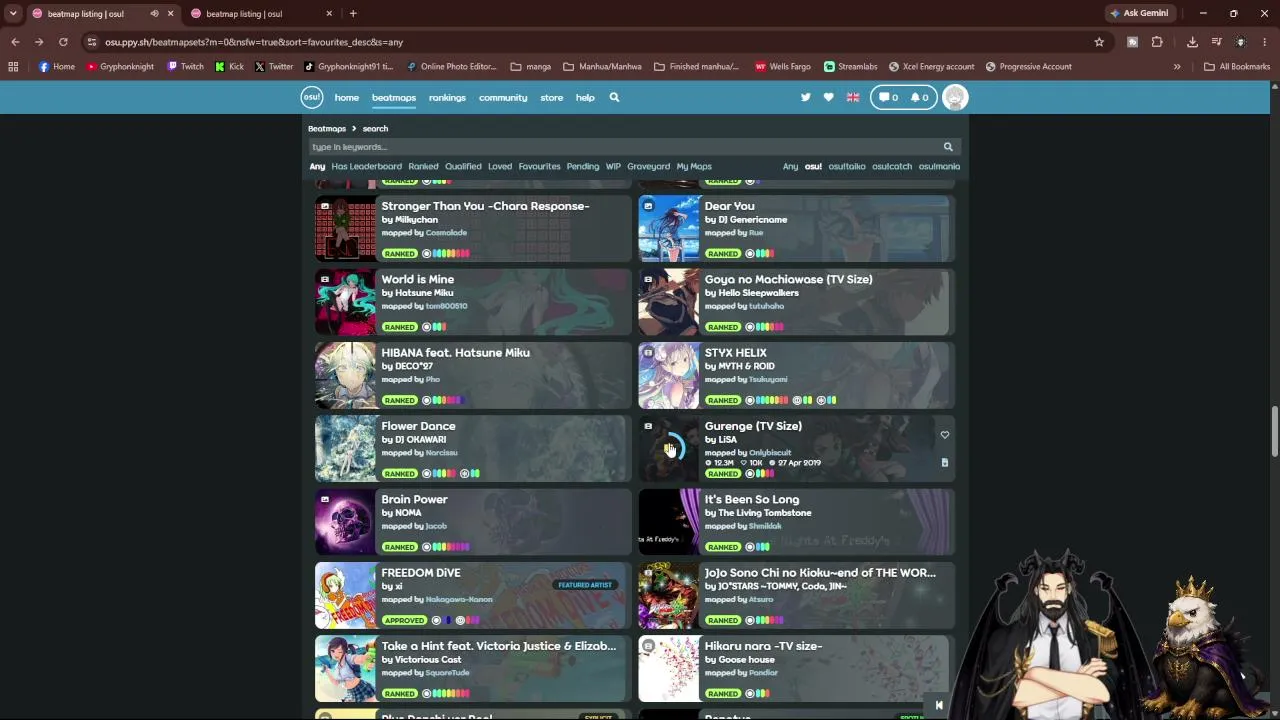Click the support heart icon in the navbar
The height and width of the screenshot is (720, 1280).
pyautogui.click(x=828, y=97)
